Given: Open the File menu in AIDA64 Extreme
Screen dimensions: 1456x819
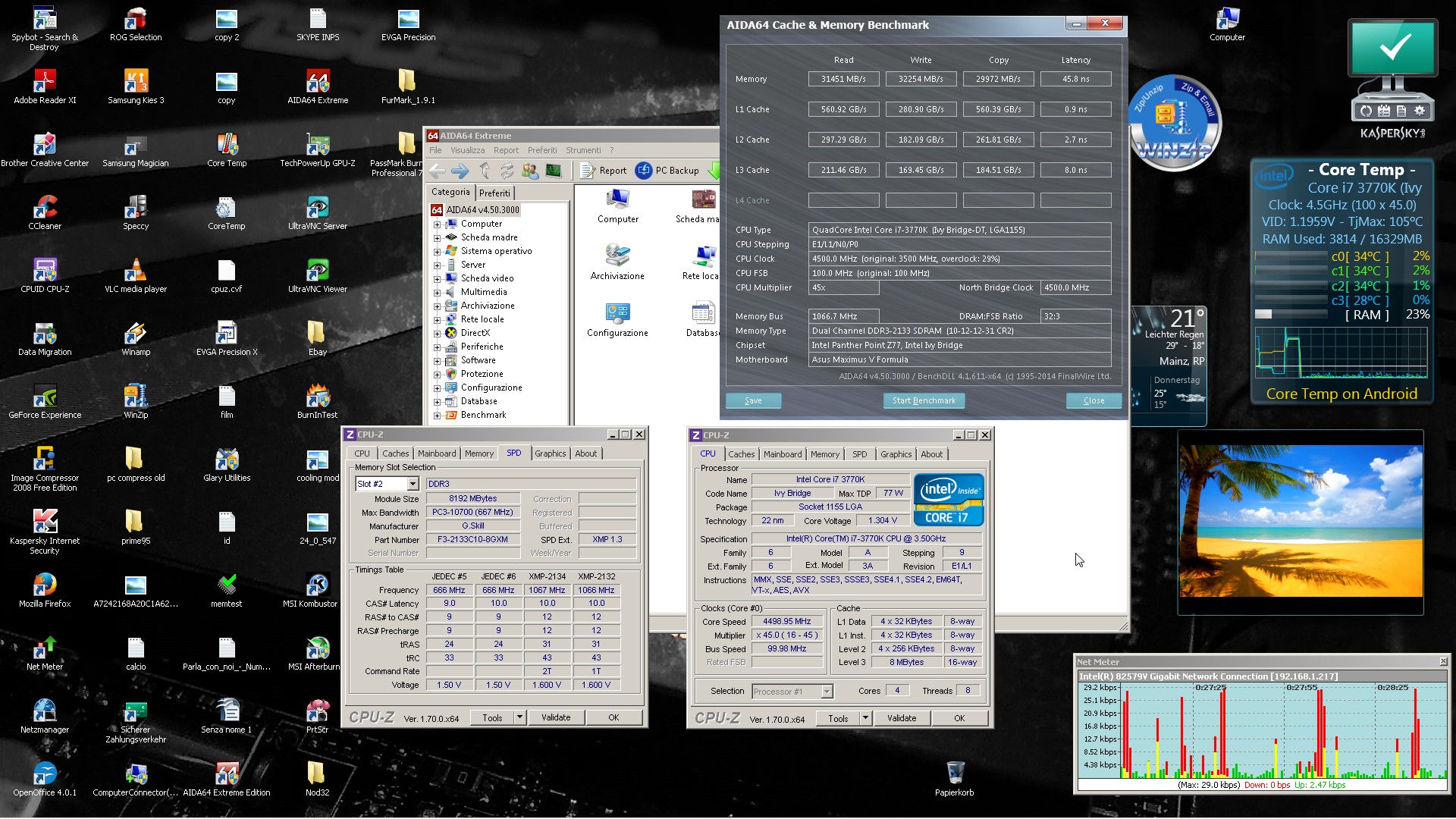Looking at the screenshot, I should [435, 150].
